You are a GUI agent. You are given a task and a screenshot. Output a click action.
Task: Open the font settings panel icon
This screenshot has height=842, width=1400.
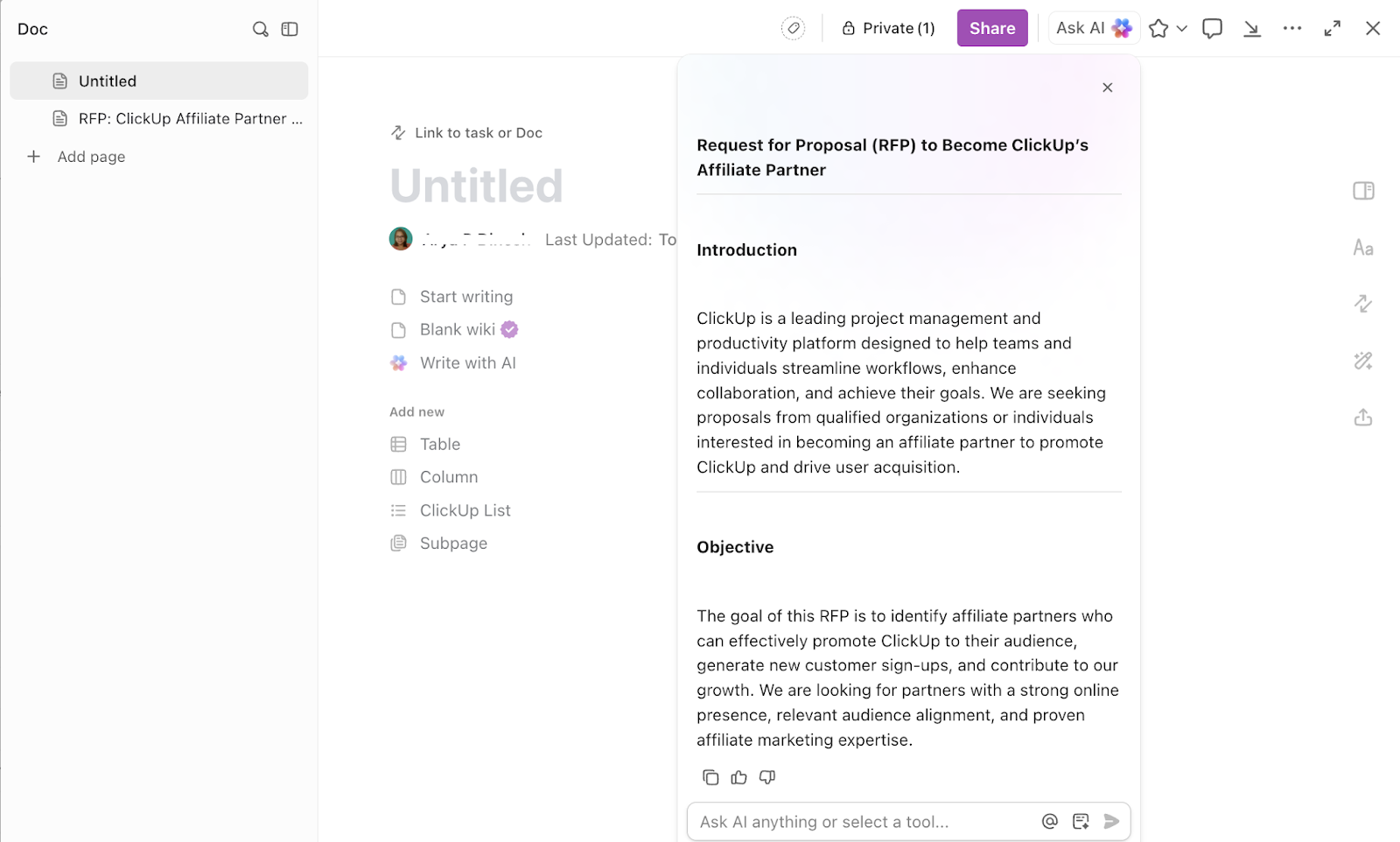pyautogui.click(x=1362, y=248)
